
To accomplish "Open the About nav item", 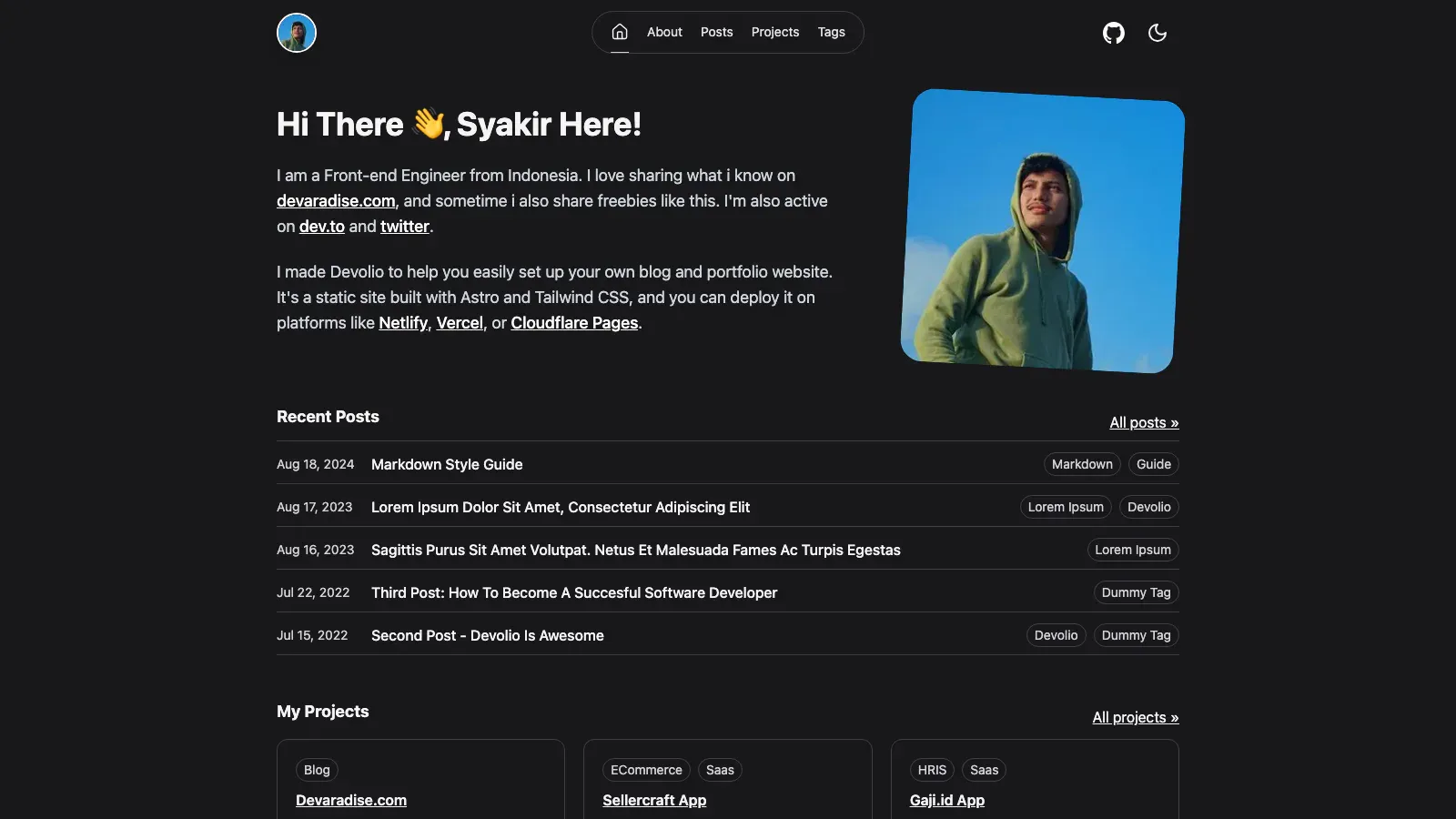I will [664, 32].
